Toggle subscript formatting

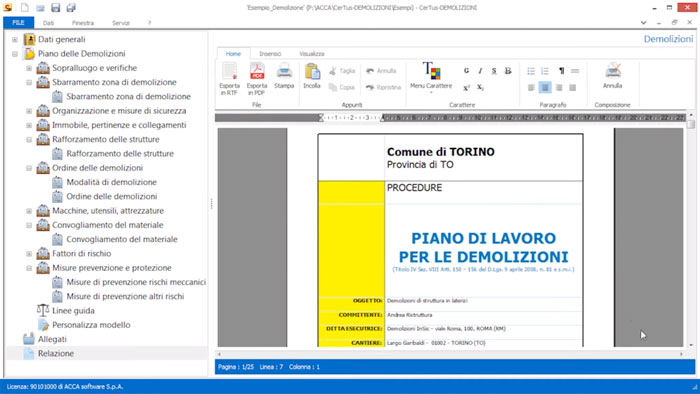(x=480, y=87)
